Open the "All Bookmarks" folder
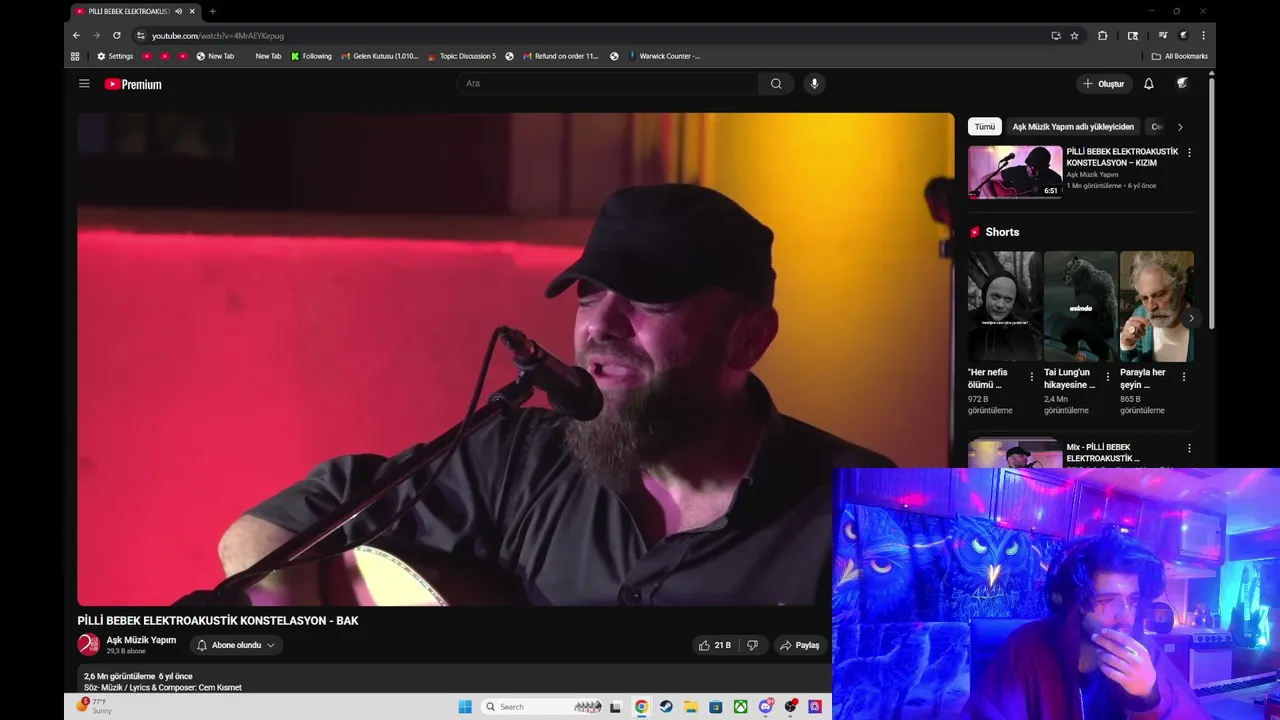Image resolution: width=1280 pixels, height=720 pixels. [x=1180, y=56]
